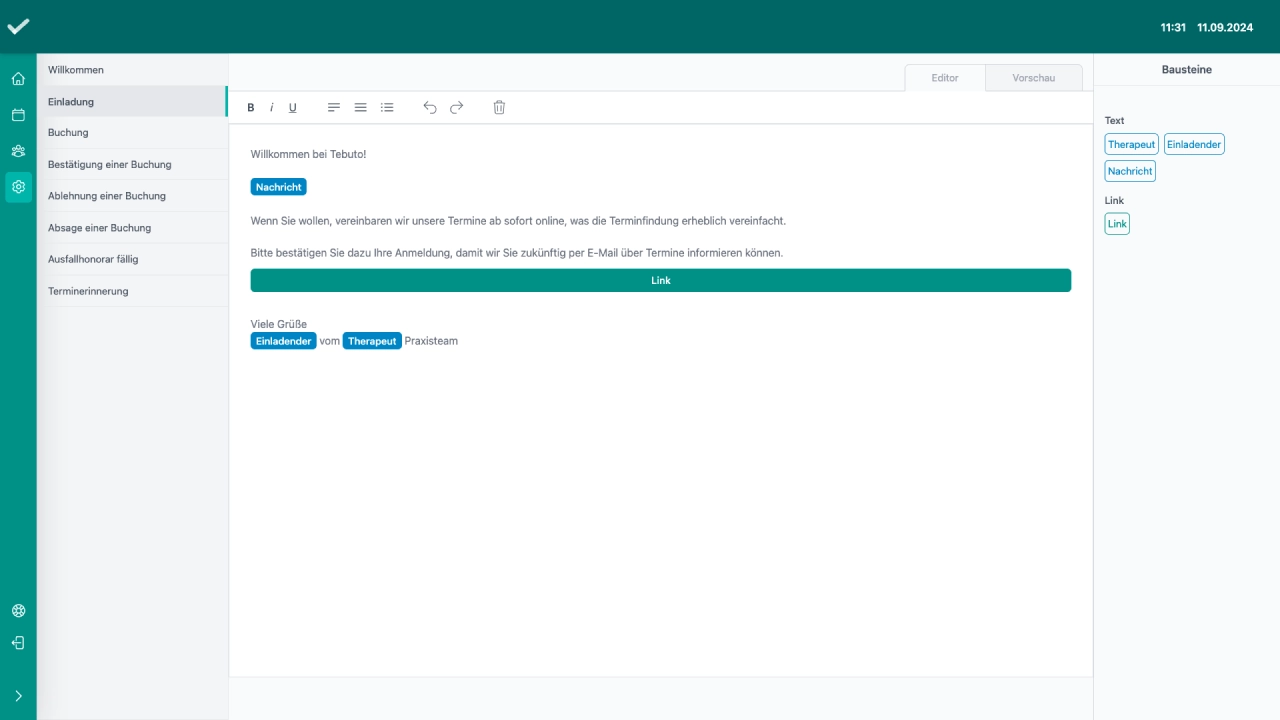Open the help lifebuoy icon in sidebar

coord(18,611)
